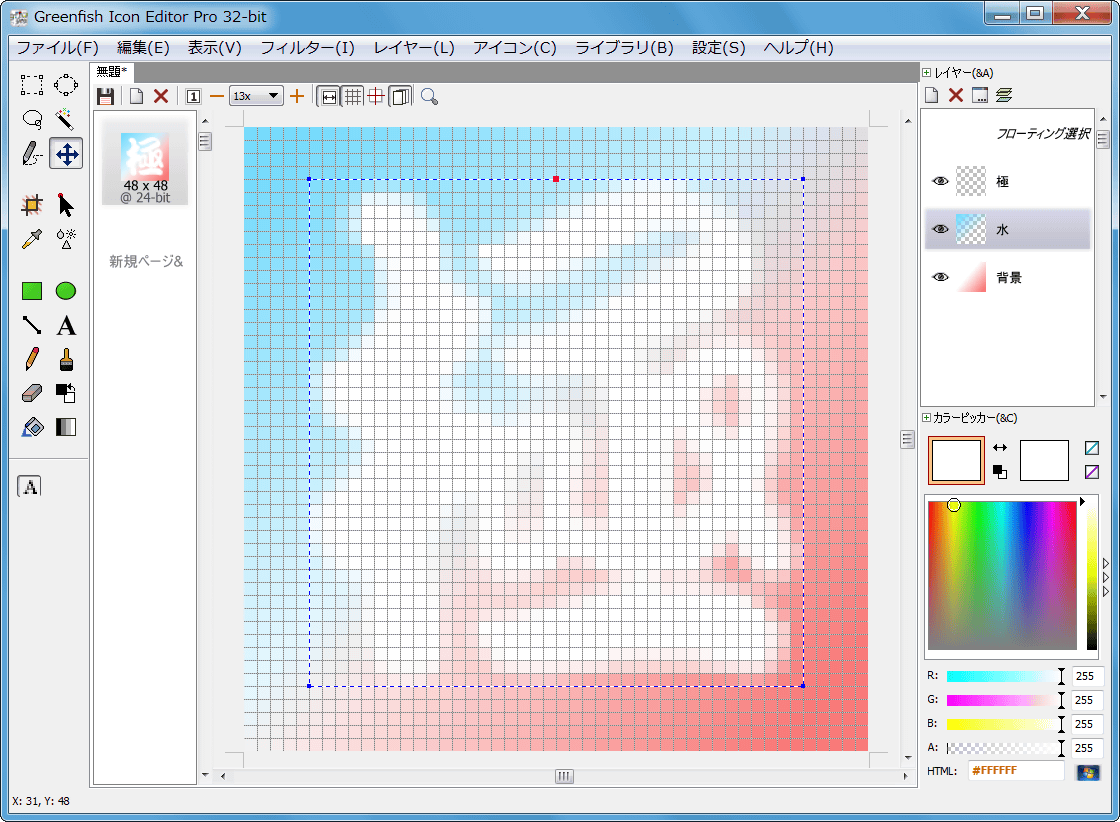Choose the Bucket fill tool
1120x822 pixels.
31,427
